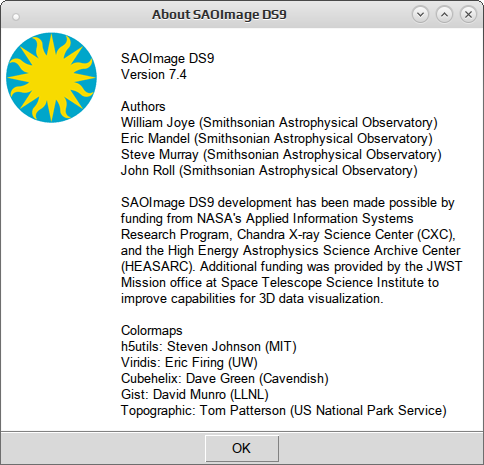484x465 pixels.
Task: Click the 'About SAOImage DS9' title text
Action: (x=219, y=15)
